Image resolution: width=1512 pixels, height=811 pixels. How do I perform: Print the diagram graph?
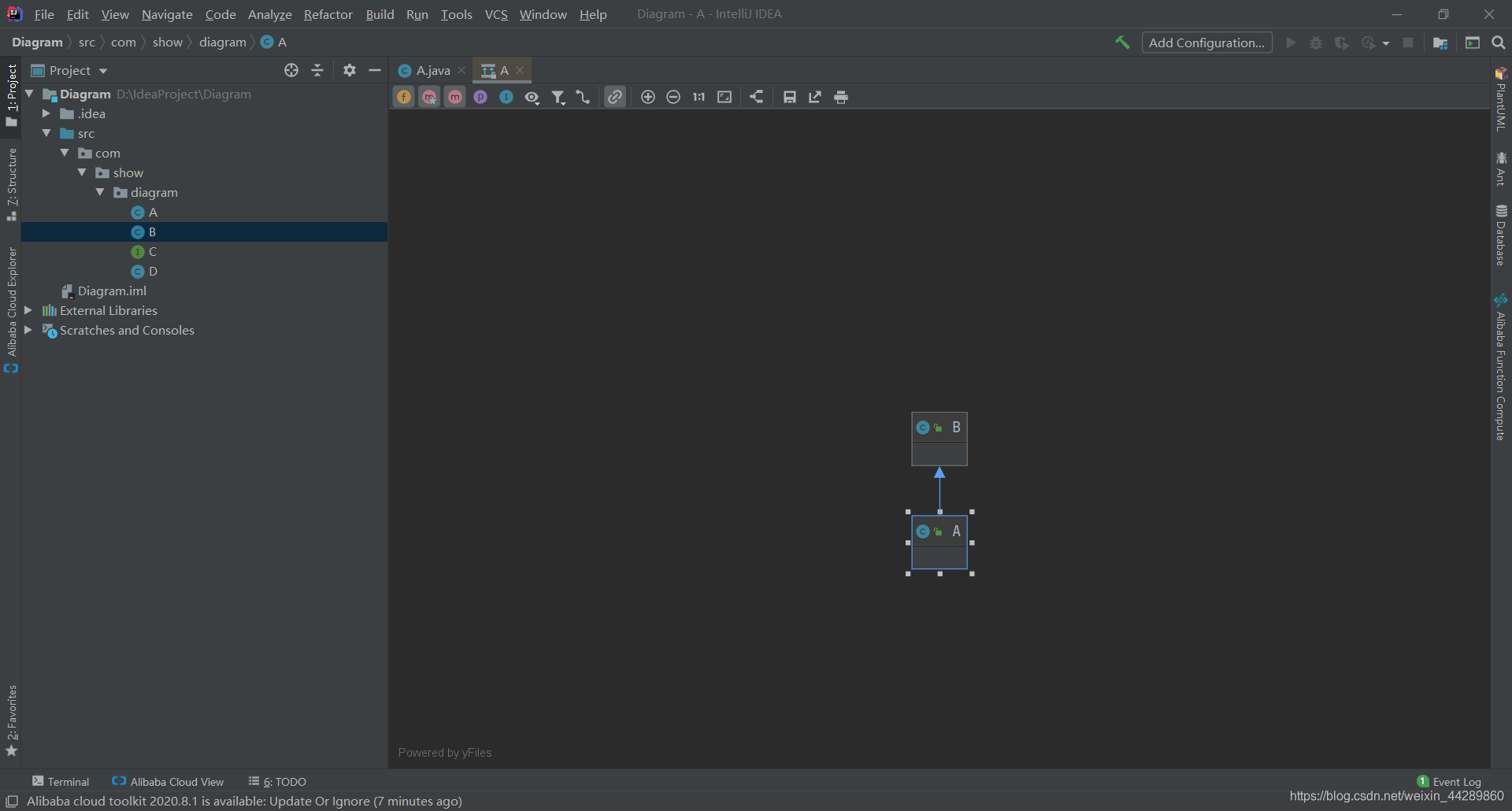[841, 97]
